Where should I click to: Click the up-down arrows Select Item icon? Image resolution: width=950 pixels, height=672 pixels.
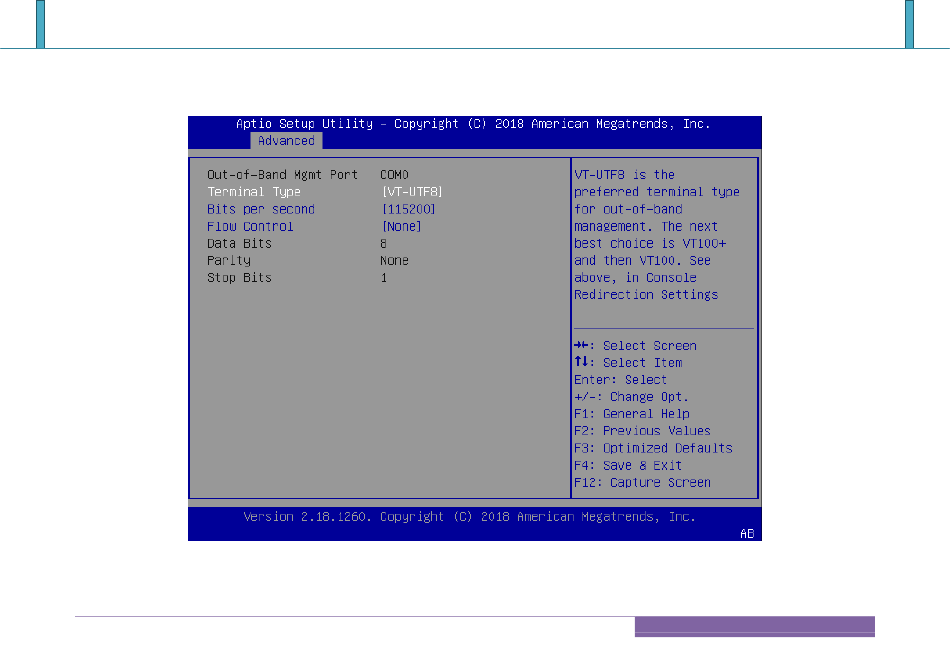(581, 362)
